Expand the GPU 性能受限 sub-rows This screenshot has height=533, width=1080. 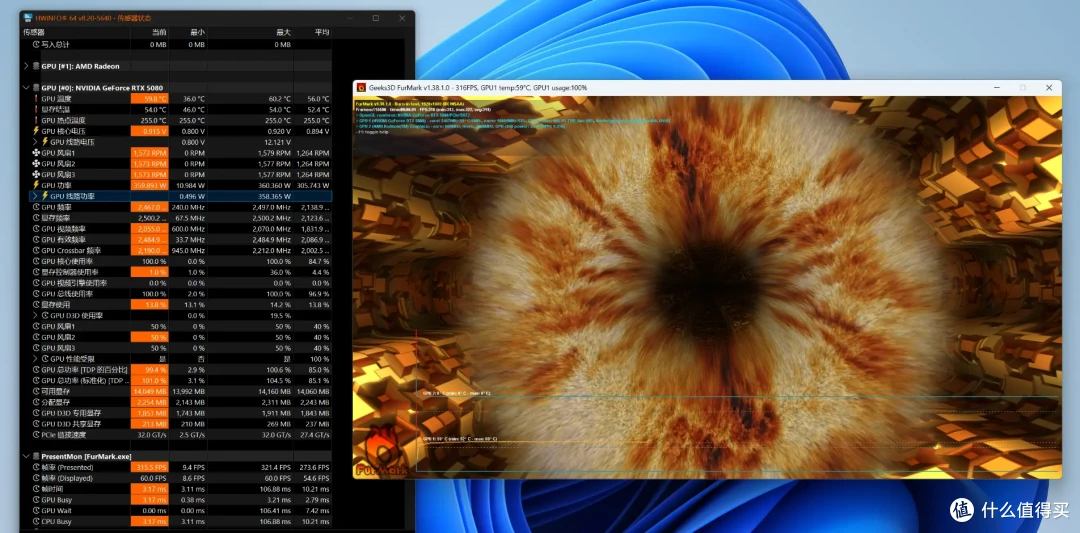[36, 359]
